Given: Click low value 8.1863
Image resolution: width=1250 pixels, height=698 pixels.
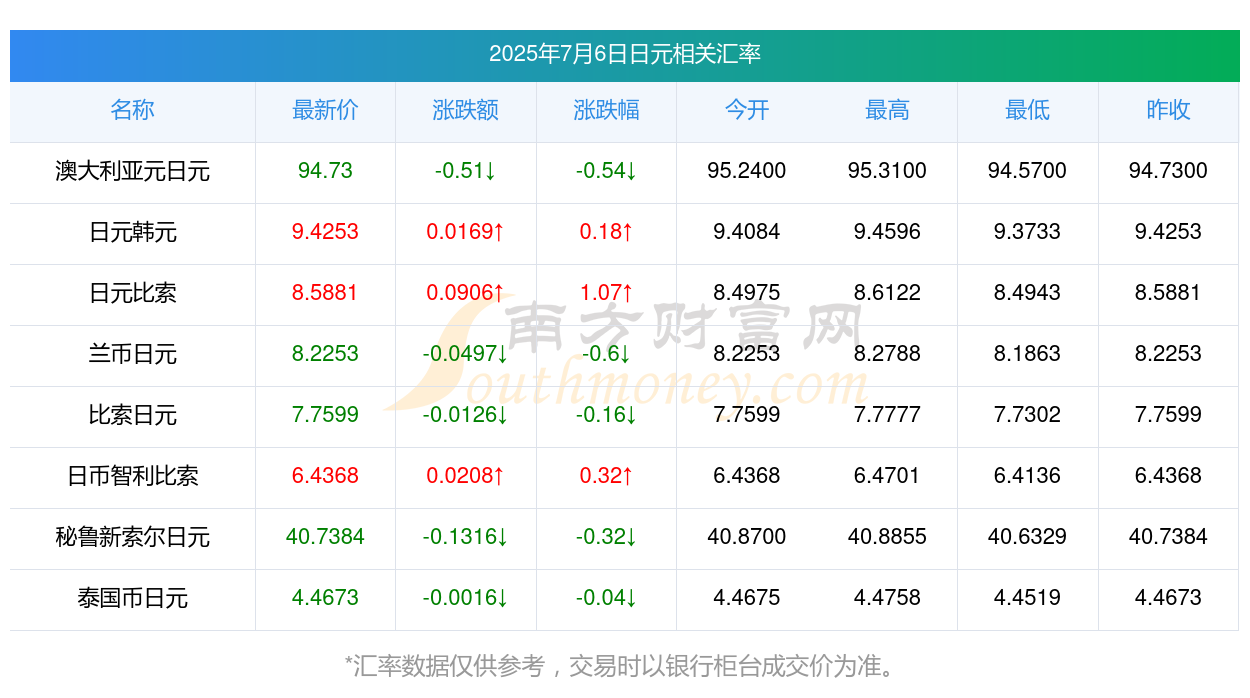Looking at the screenshot, I should pos(1027,354).
